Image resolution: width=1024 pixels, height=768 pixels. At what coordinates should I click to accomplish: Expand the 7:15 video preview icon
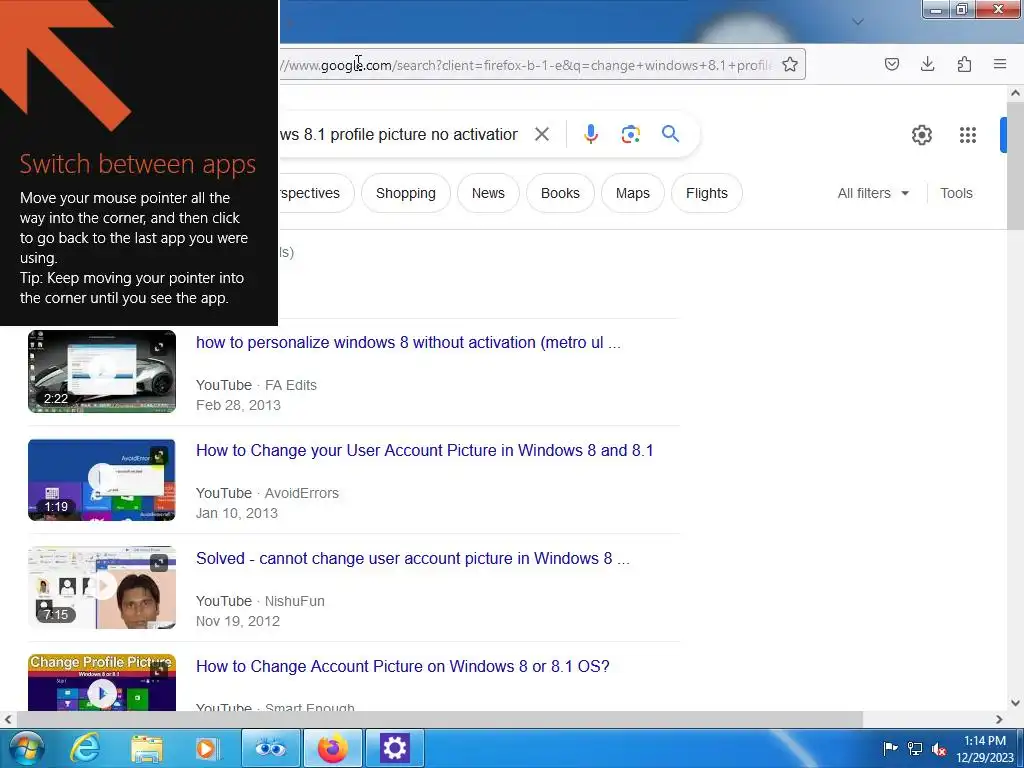click(159, 563)
